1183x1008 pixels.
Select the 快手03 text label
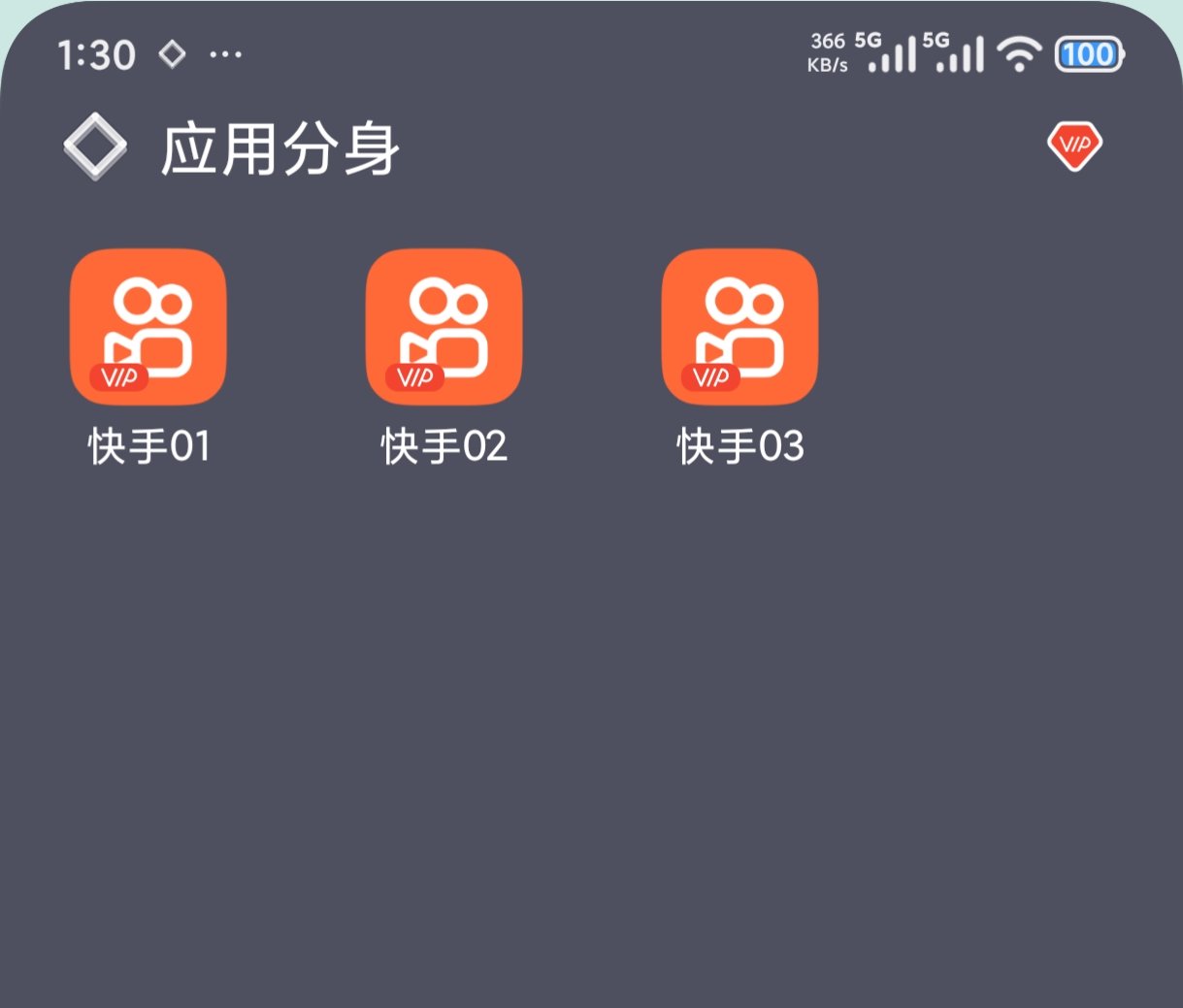[740, 446]
